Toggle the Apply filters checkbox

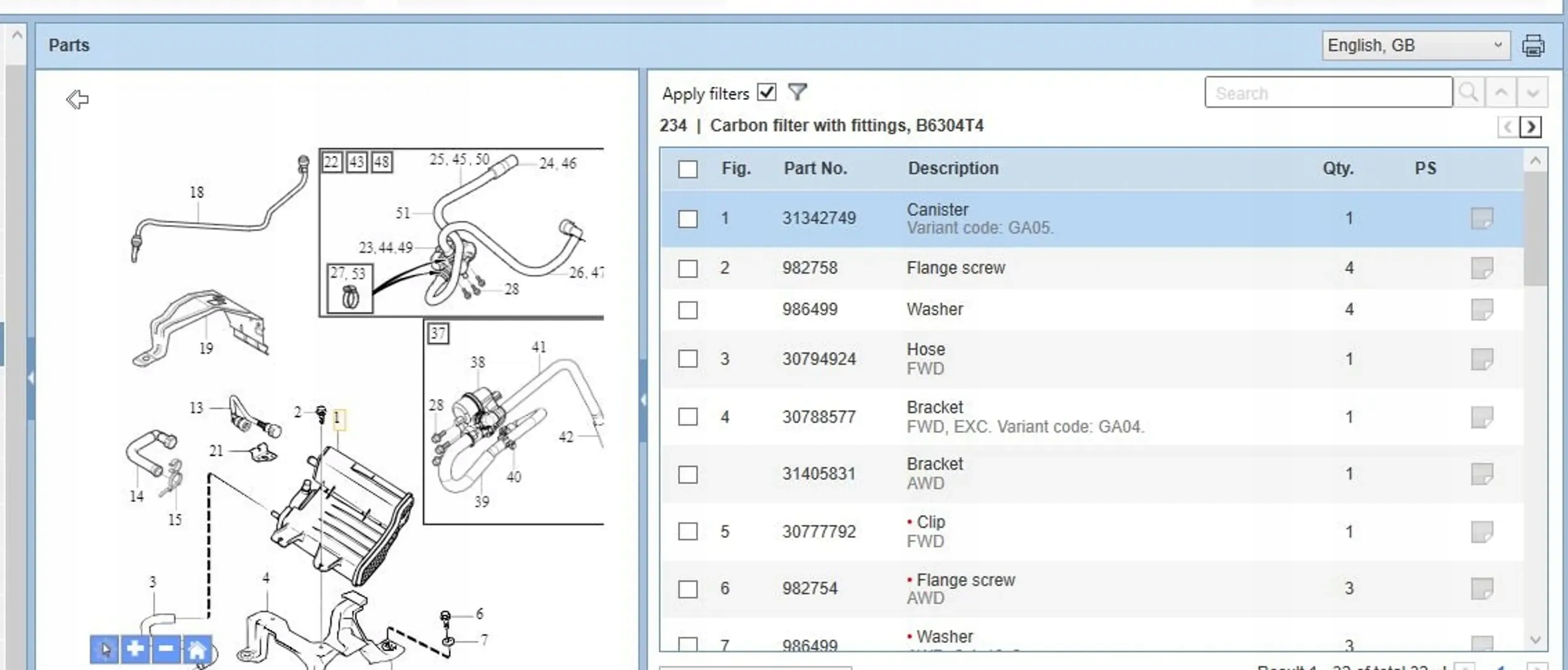tap(766, 92)
